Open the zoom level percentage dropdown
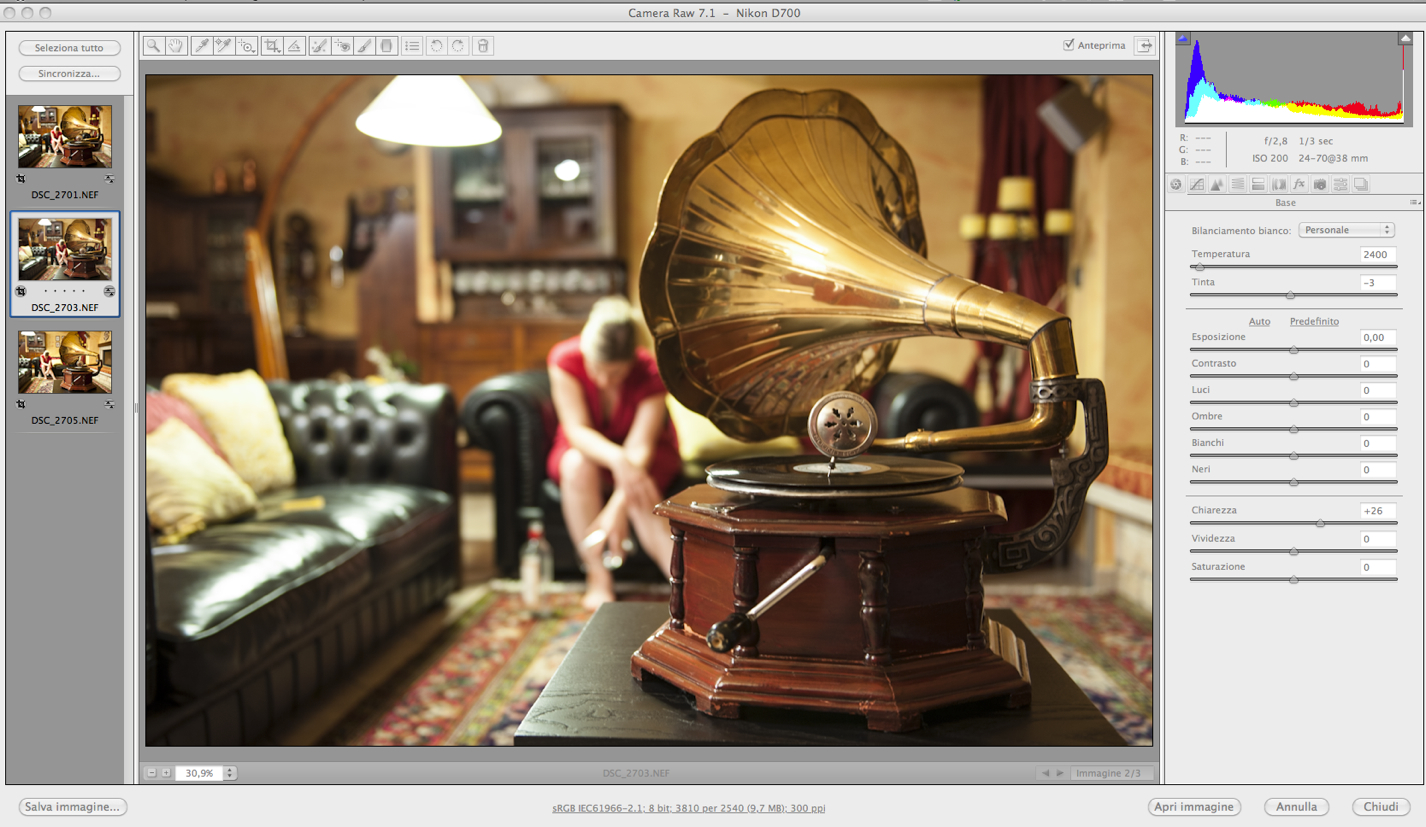The width and height of the screenshot is (1426, 827). click(x=230, y=773)
